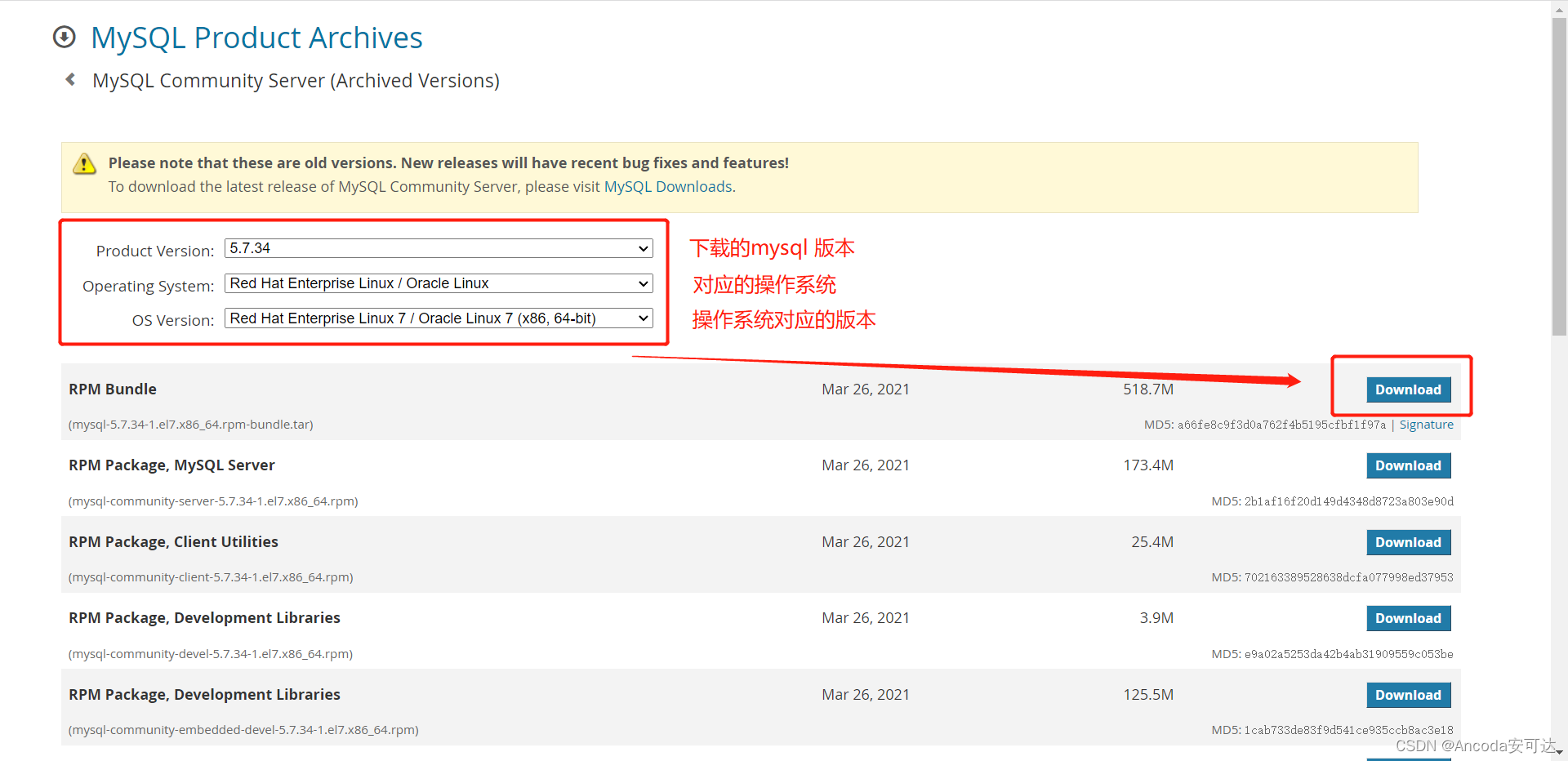Click the RPM Package, Client Utilities title
The image size is (1568, 761).
(x=173, y=542)
